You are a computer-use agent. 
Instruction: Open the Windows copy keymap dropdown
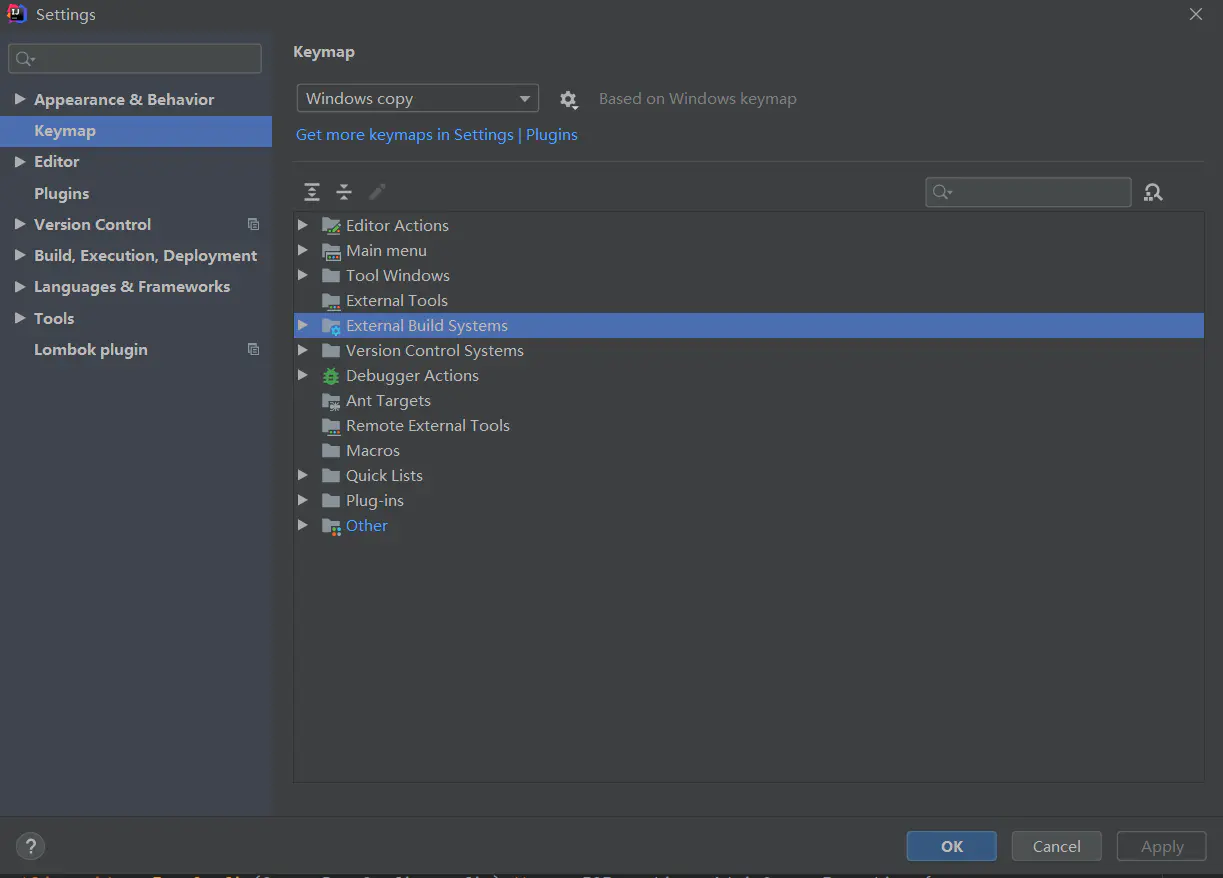click(x=418, y=99)
